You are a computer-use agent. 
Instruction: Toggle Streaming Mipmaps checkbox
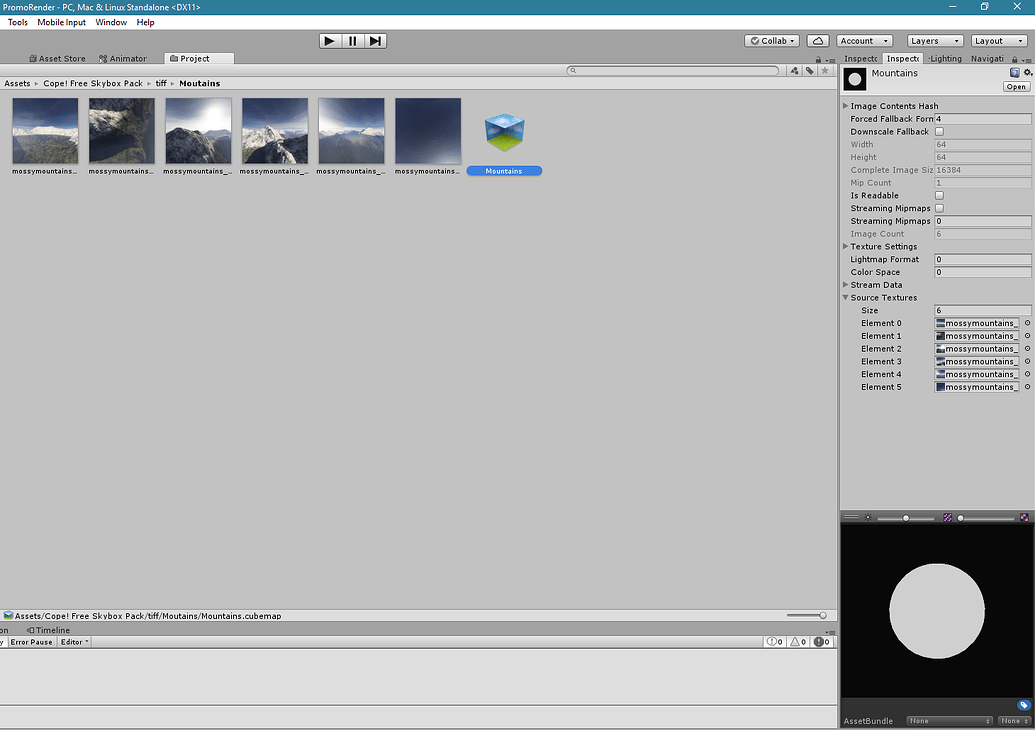click(x=938, y=208)
